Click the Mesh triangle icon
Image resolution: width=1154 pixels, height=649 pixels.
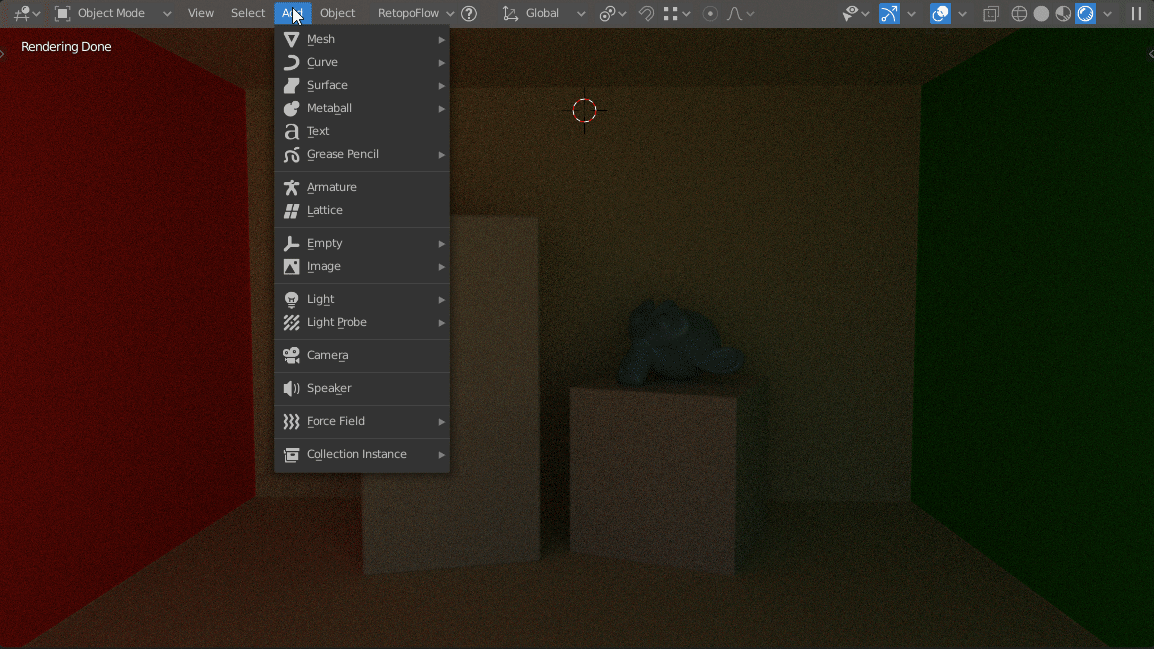click(x=291, y=39)
